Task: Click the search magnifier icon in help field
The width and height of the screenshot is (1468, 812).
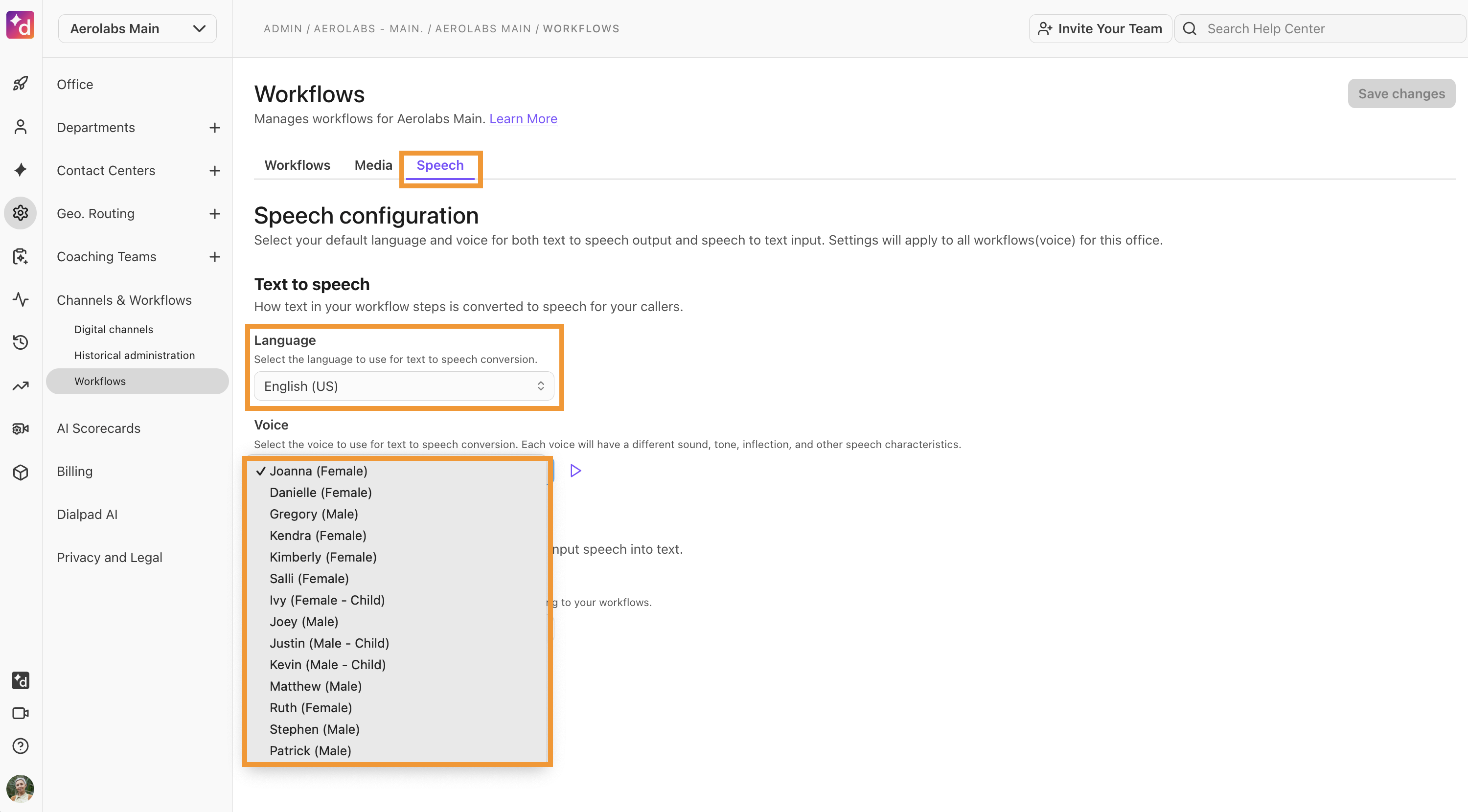Action: (1190, 28)
